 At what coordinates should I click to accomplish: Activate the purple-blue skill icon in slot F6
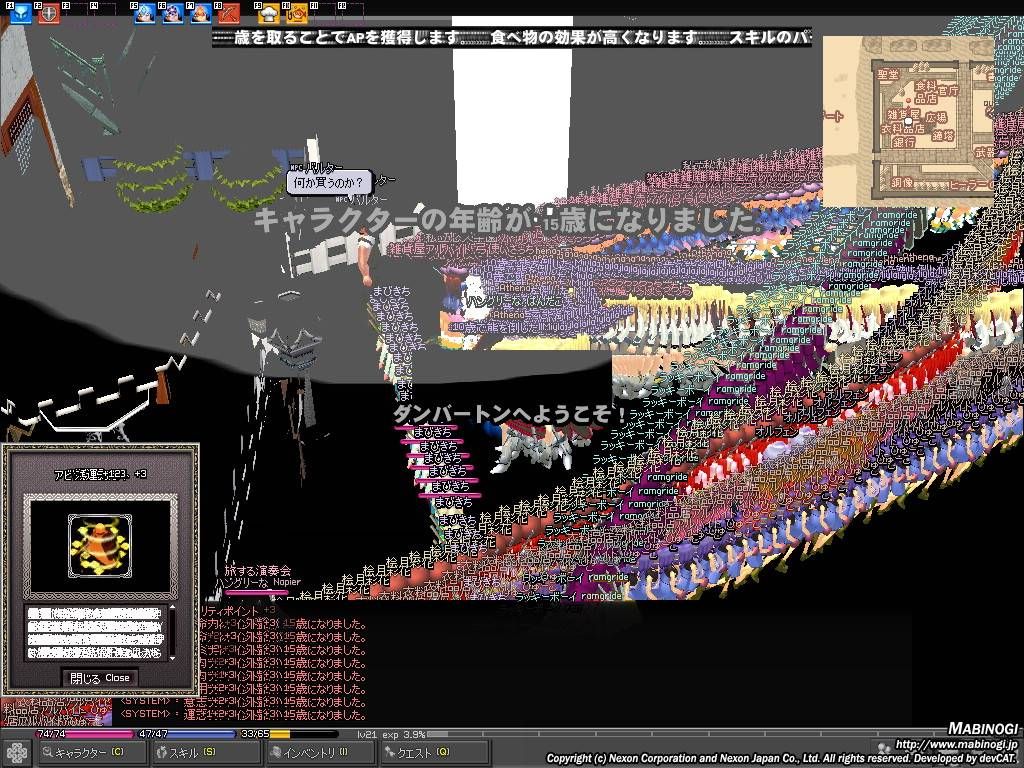pyautogui.click(x=172, y=12)
